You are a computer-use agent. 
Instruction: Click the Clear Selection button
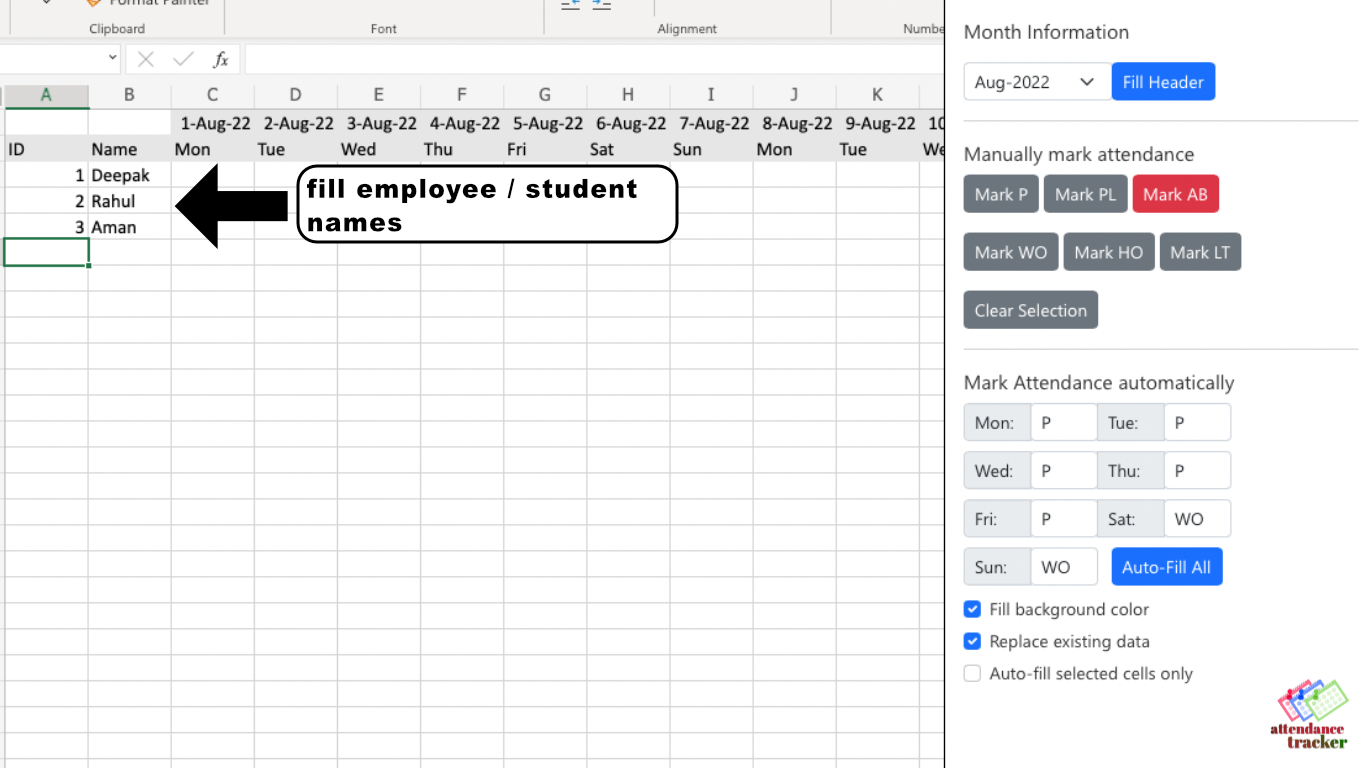[x=1030, y=310]
